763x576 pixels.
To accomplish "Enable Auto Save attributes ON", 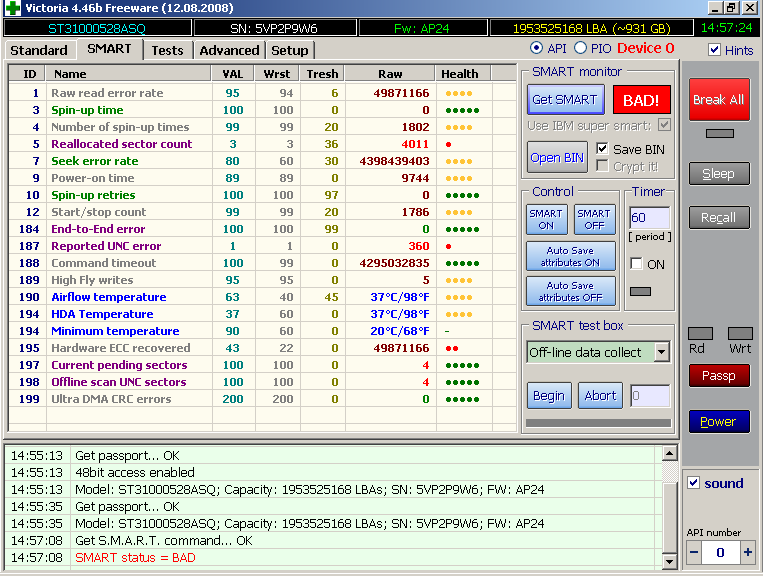I will 571,256.
